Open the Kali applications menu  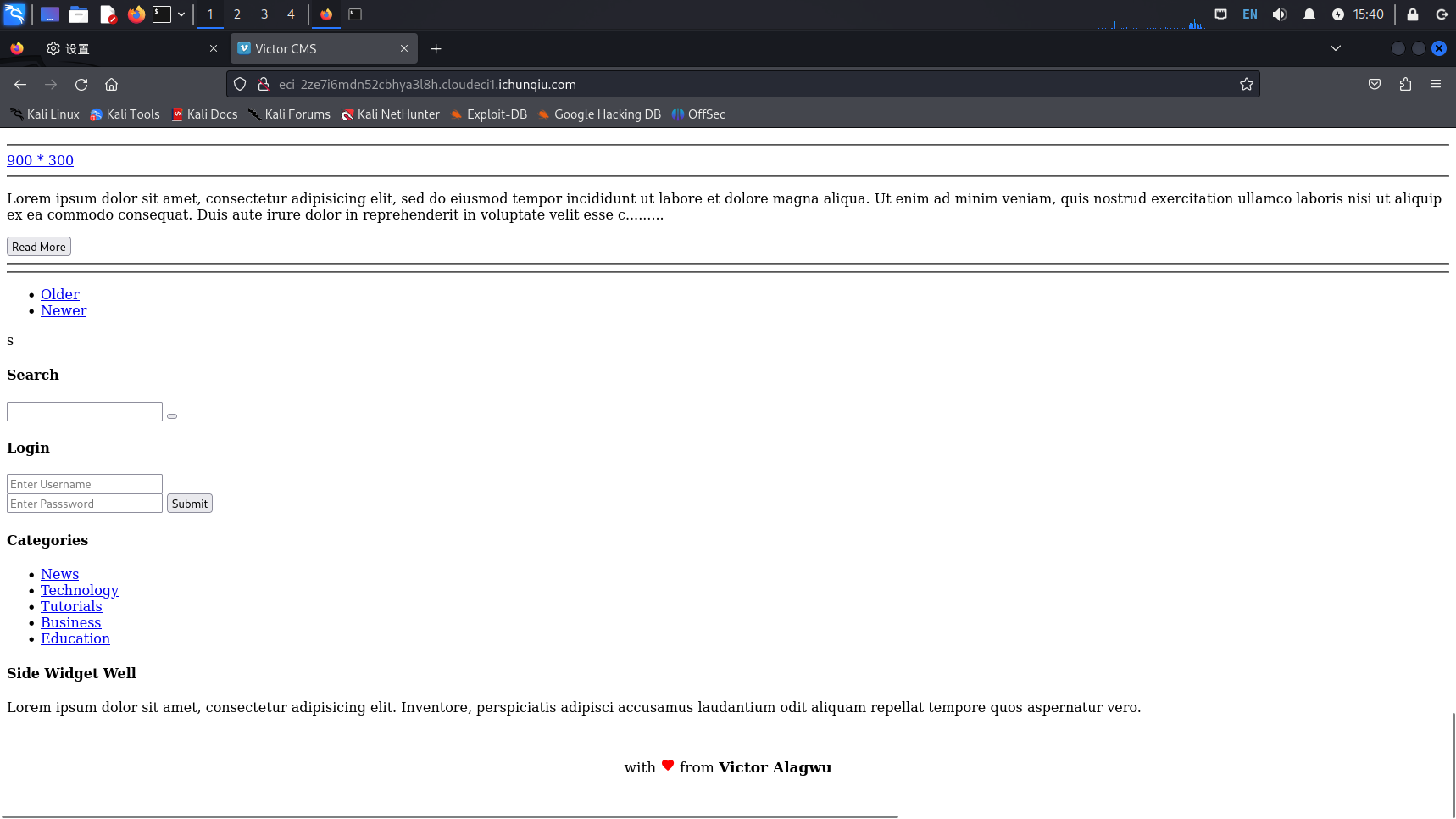coord(14,14)
